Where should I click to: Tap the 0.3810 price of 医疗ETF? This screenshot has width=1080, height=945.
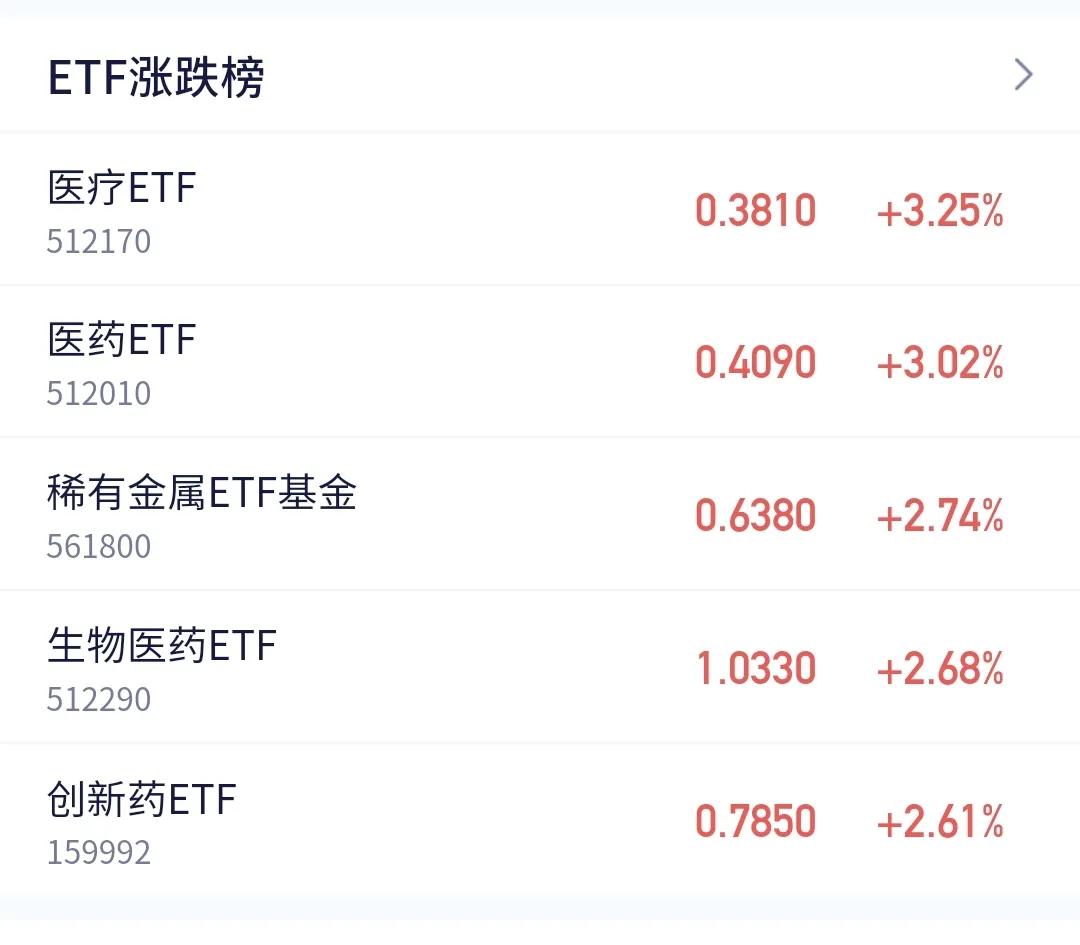coord(756,210)
